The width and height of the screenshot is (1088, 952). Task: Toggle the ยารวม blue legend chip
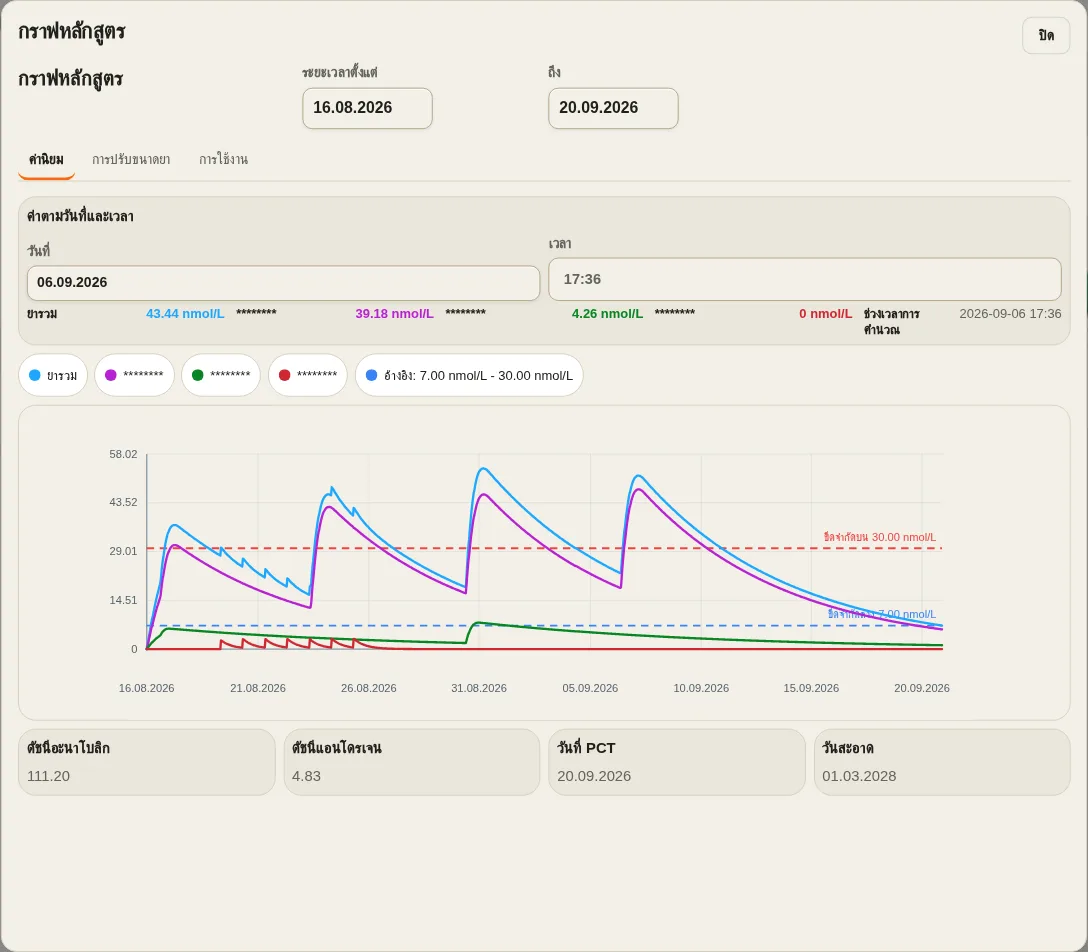click(53, 375)
